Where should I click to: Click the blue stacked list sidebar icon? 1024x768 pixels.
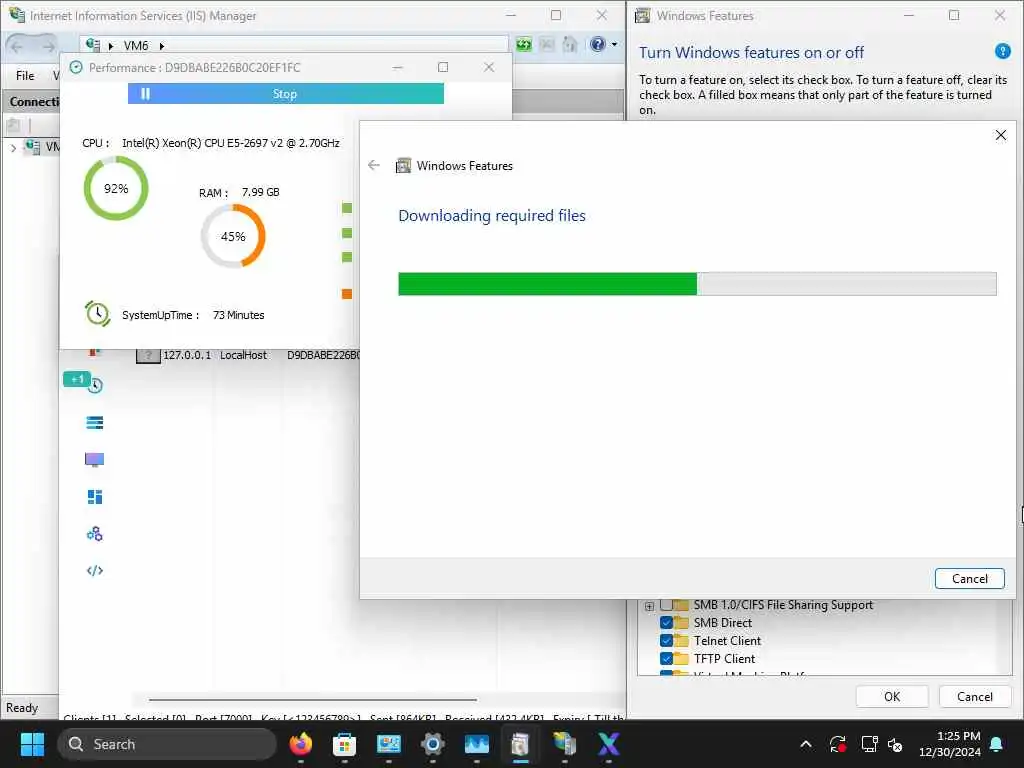point(95,423)
